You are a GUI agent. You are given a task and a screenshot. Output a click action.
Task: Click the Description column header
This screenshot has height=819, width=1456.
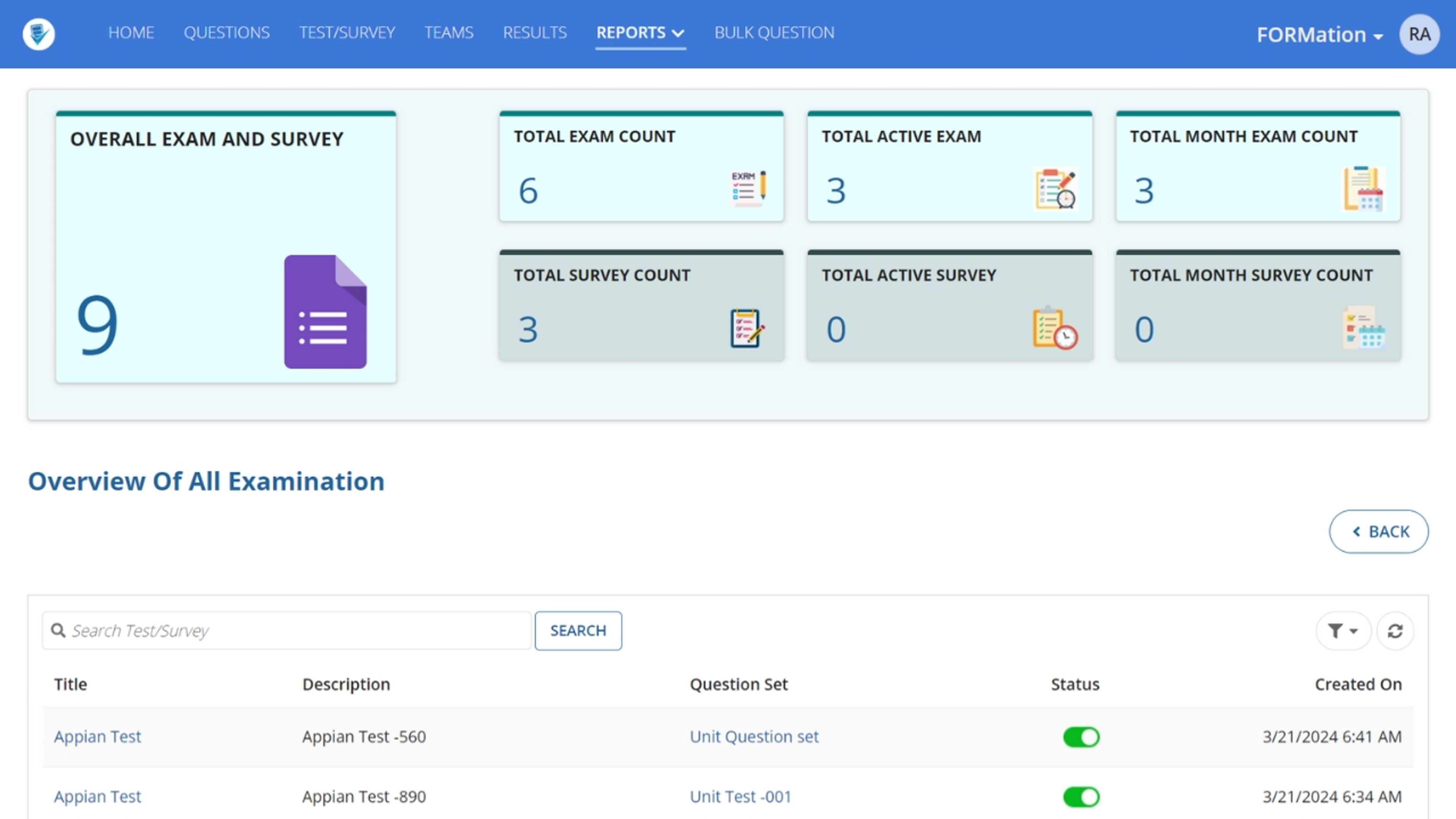click(346, 684)
